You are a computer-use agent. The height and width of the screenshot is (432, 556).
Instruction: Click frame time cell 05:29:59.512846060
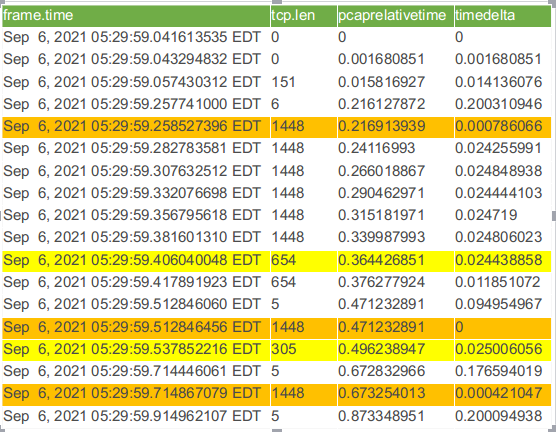click(136, 304)
